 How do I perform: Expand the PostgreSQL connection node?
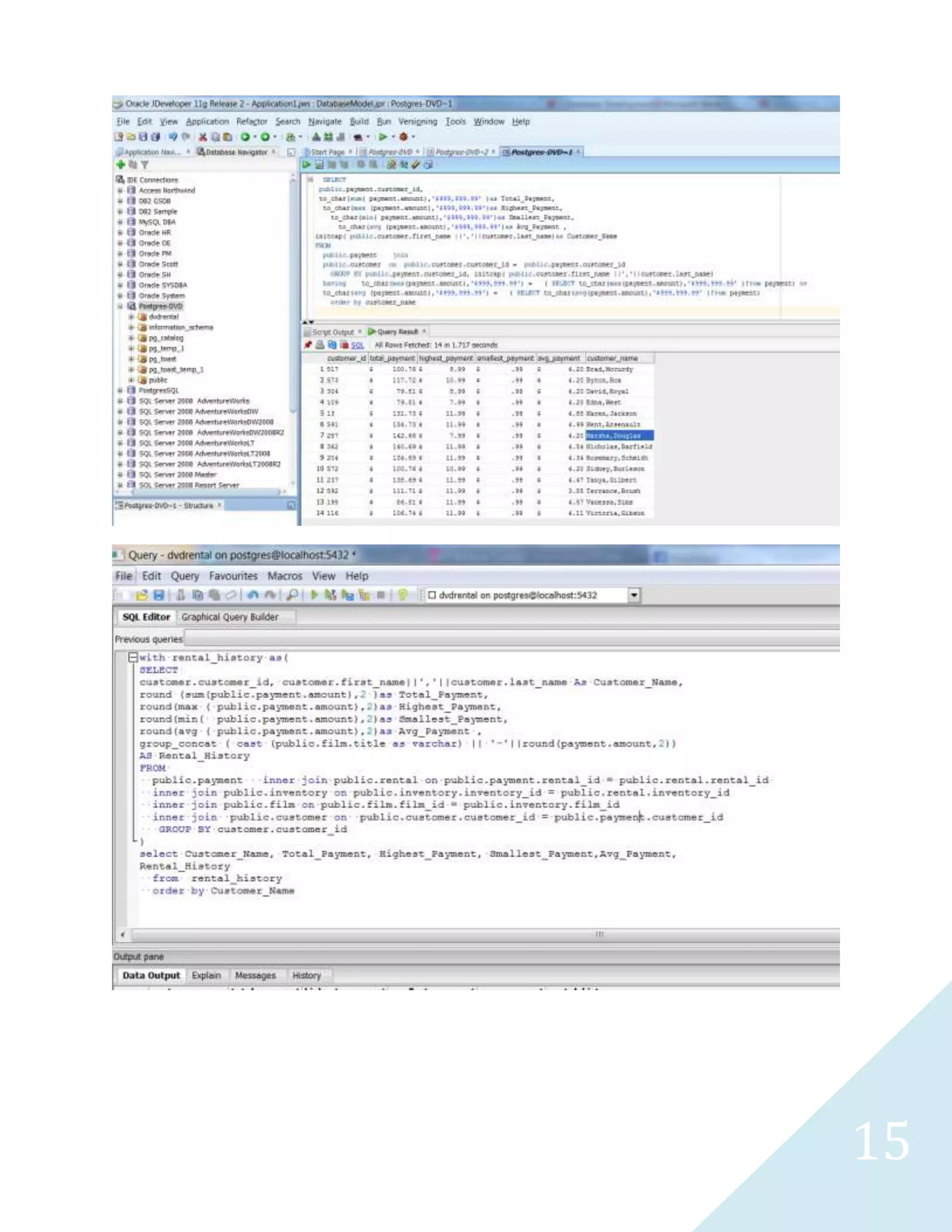tap(120, 391)
